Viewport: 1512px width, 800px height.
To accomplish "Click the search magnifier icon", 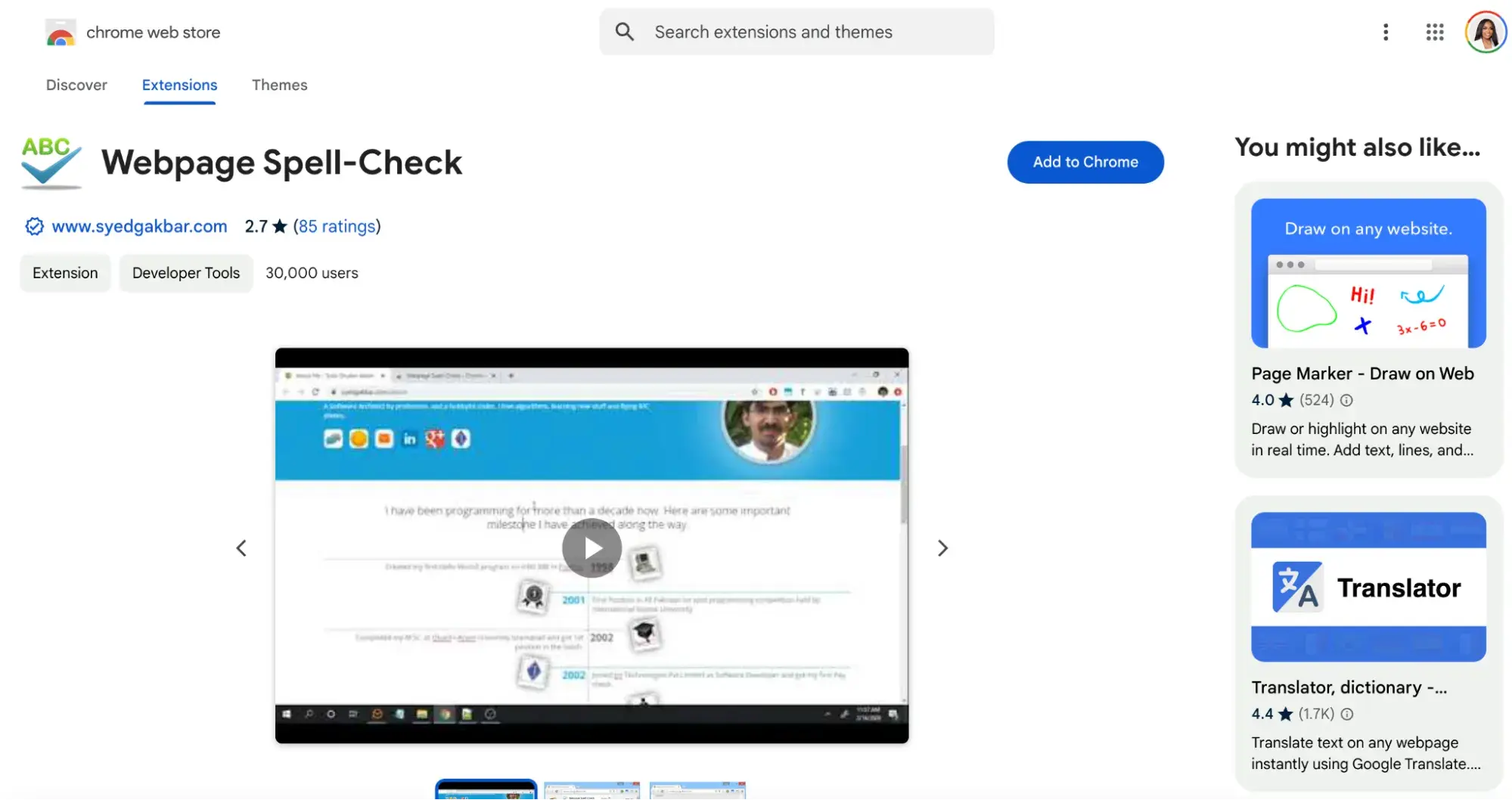I will [x=624, y=32].
